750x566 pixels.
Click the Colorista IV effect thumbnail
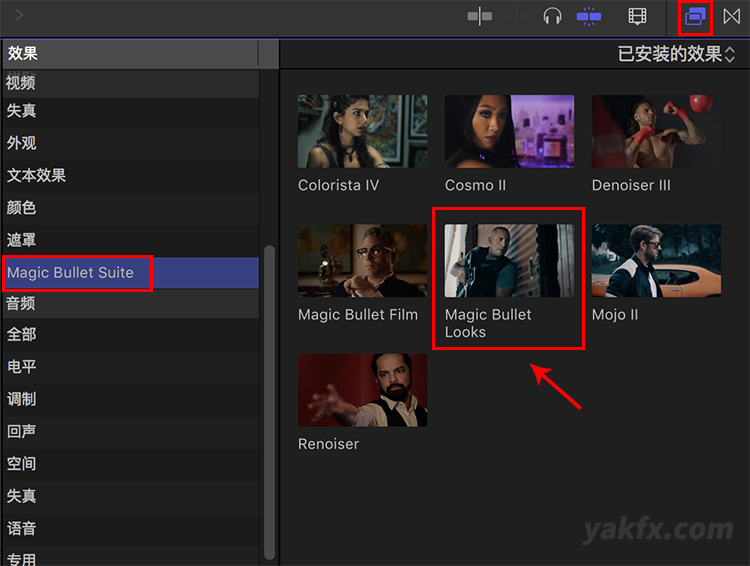pos(362,131)
